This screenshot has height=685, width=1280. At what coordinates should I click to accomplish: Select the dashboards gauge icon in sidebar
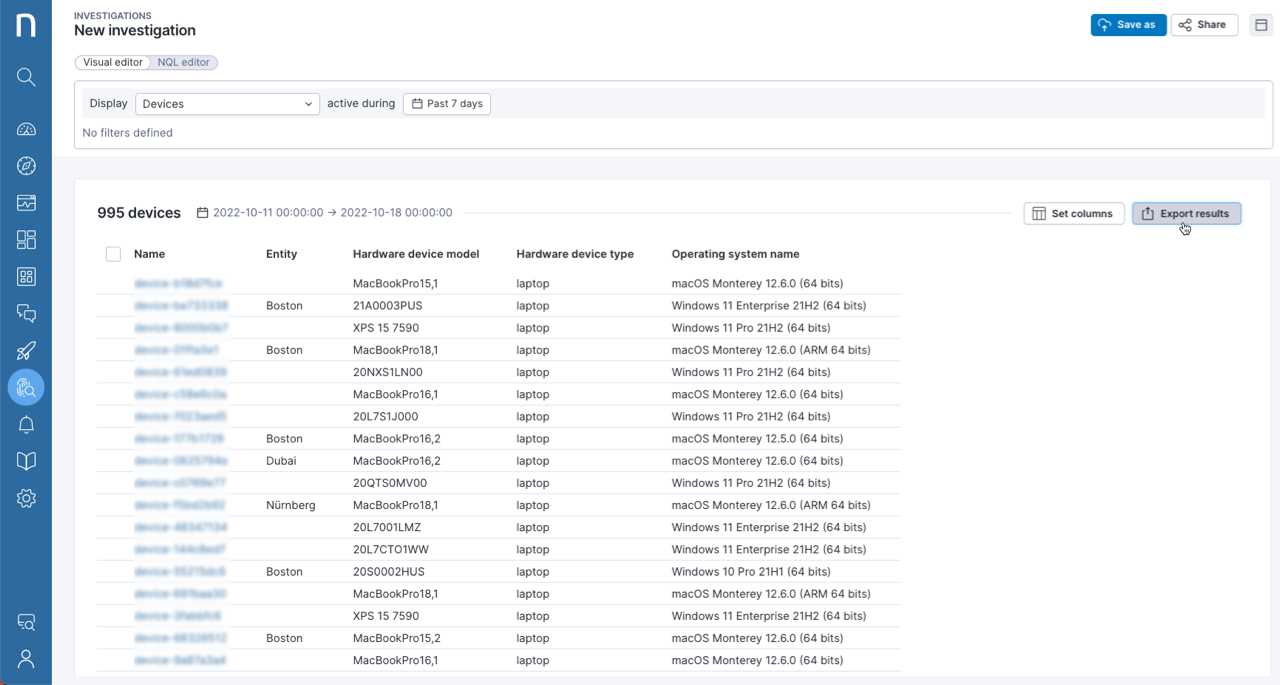pyautogui.click(x=26, y=128)
